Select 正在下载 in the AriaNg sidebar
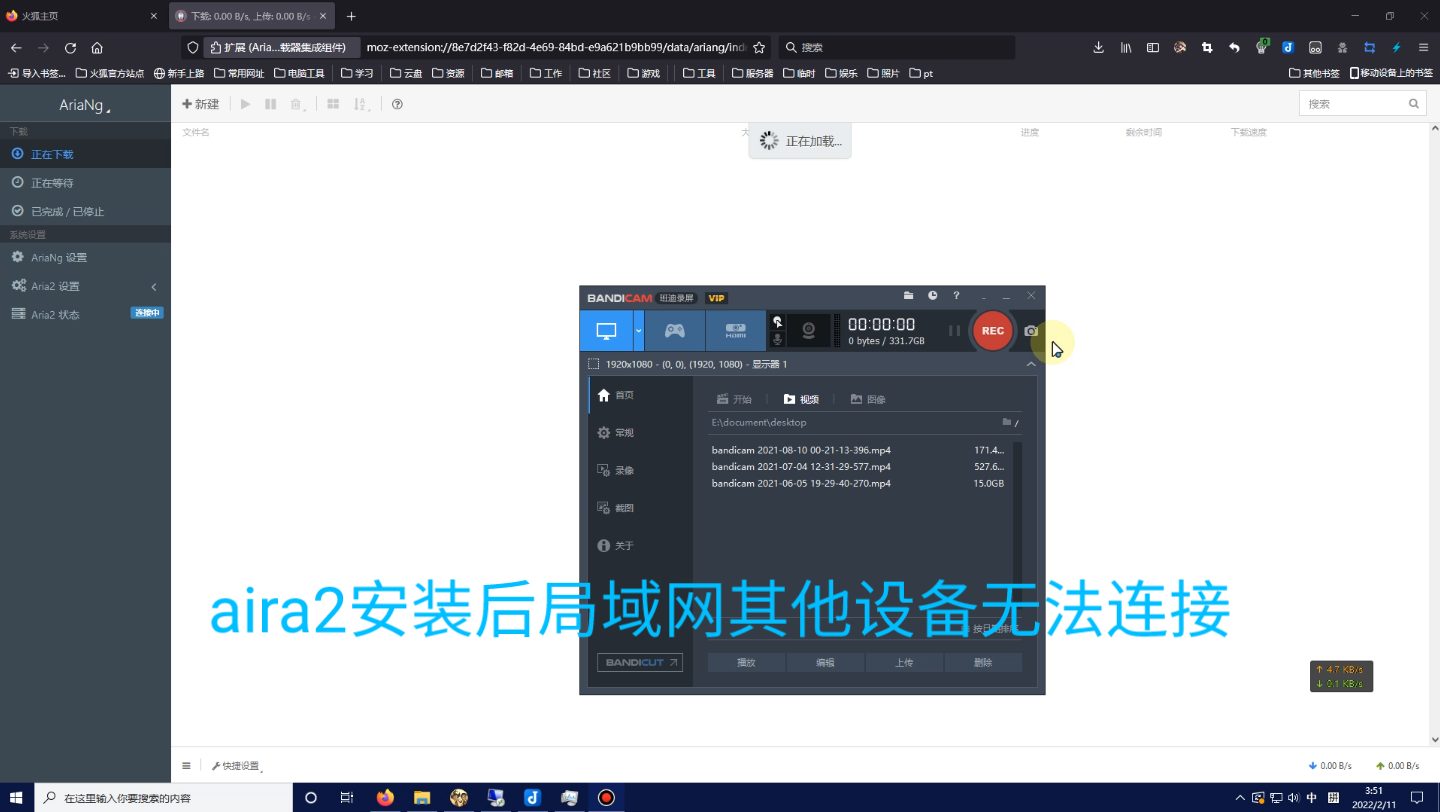1440x812 pixels. pyautogui.click(x=85, y=154)
